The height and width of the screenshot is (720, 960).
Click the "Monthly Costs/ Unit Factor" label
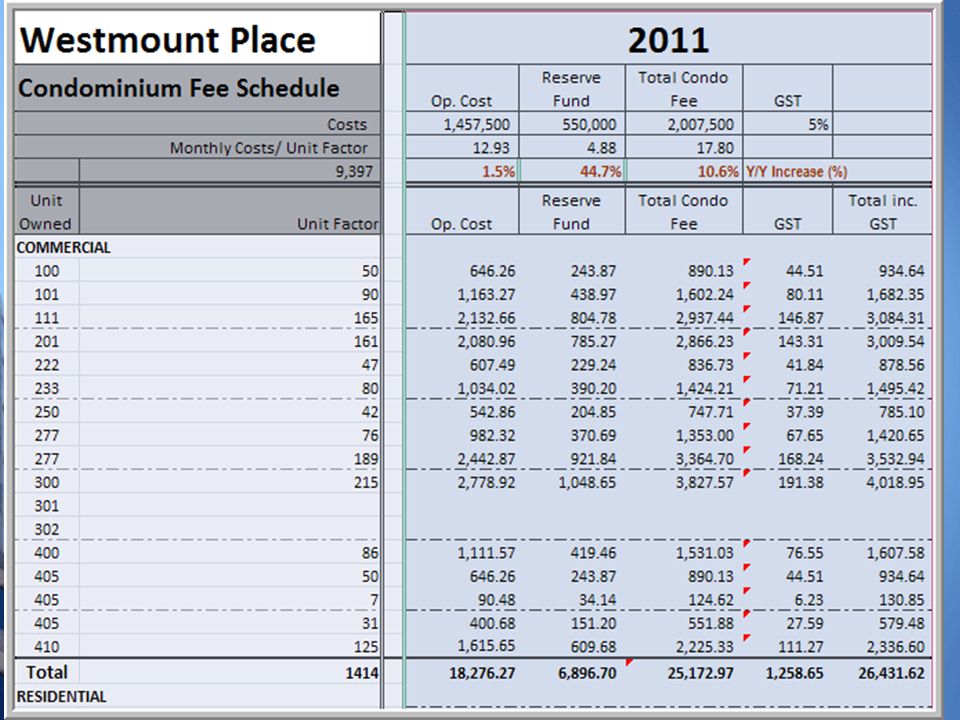pyautogui.click(x=269, y=148)
